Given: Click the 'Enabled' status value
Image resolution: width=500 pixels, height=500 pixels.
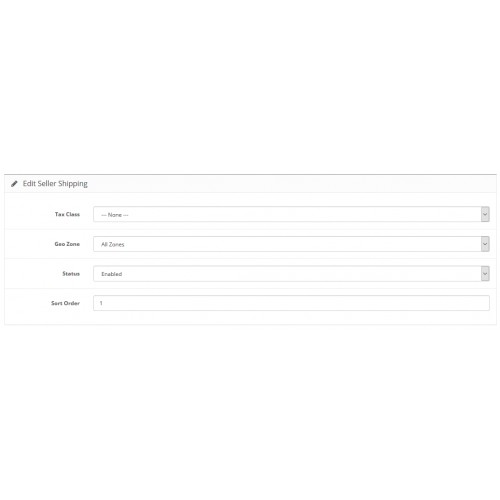Looking at the screenshot, I should [112, 274].
